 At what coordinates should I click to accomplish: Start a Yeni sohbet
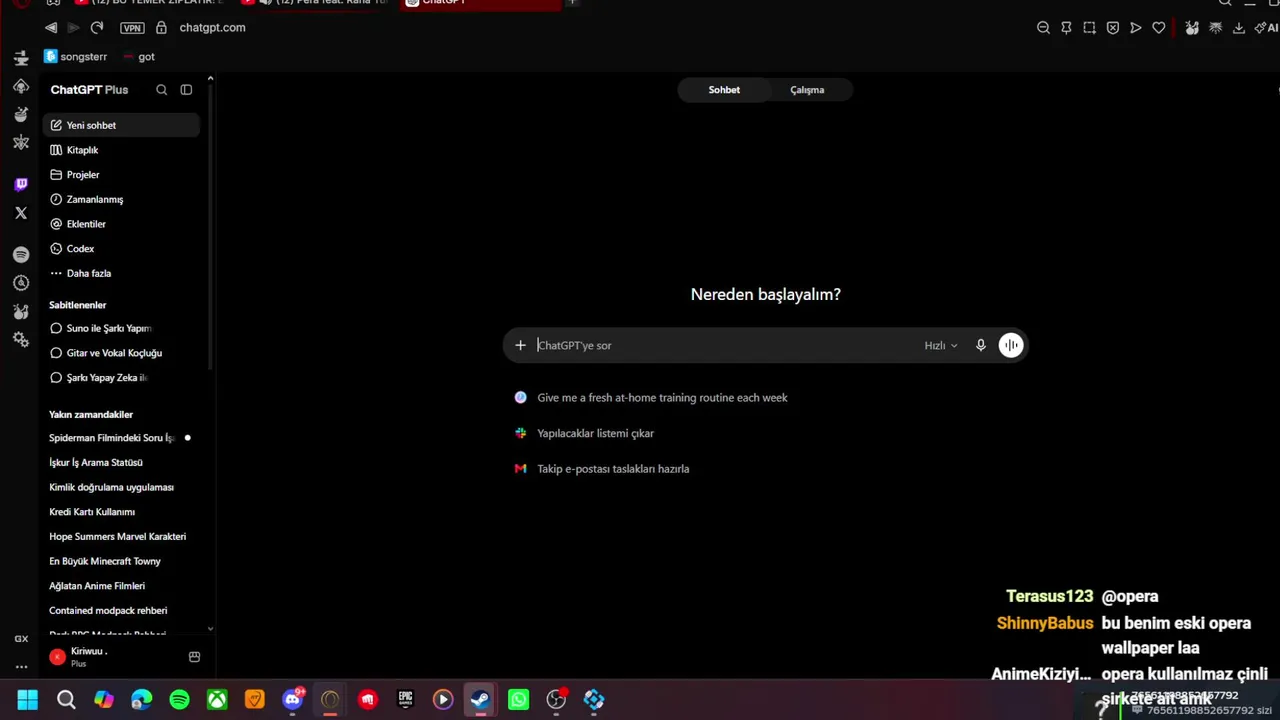tap(122, 125)
